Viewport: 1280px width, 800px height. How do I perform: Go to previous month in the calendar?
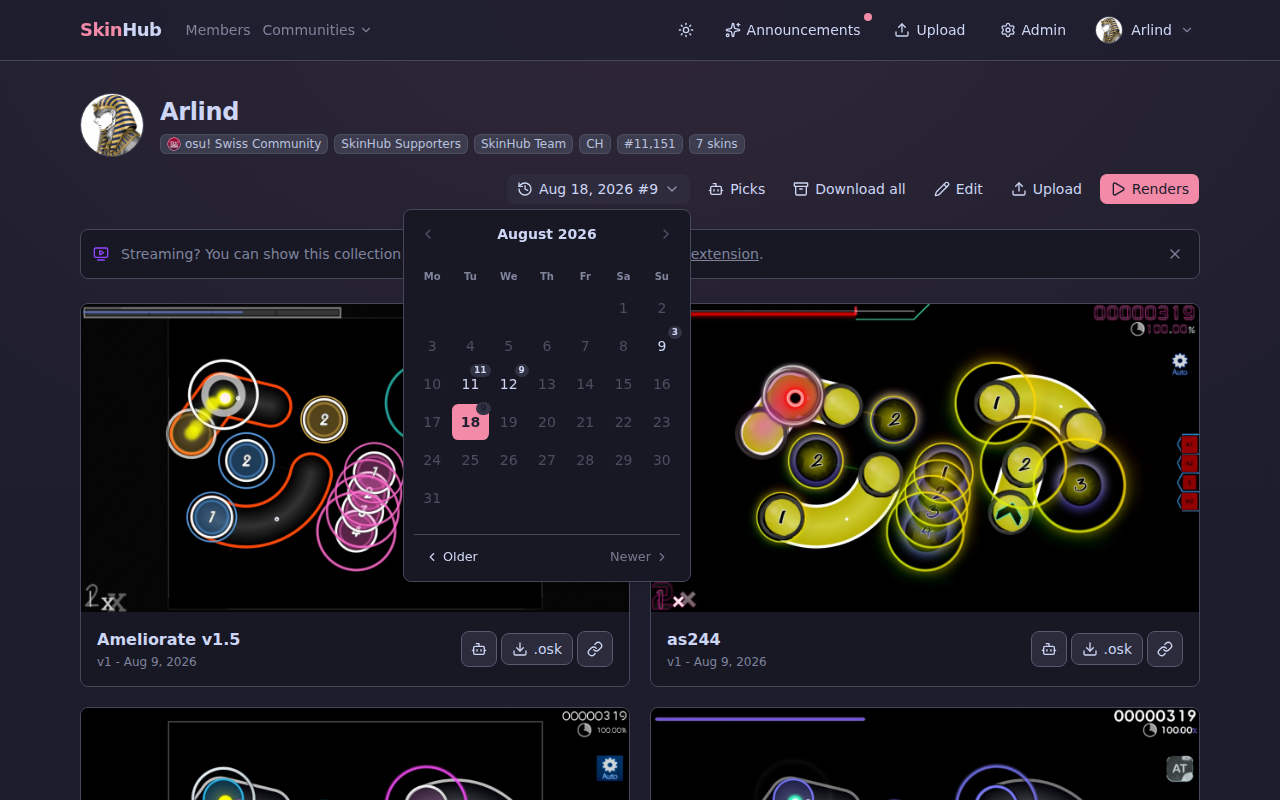click(428, 234)
